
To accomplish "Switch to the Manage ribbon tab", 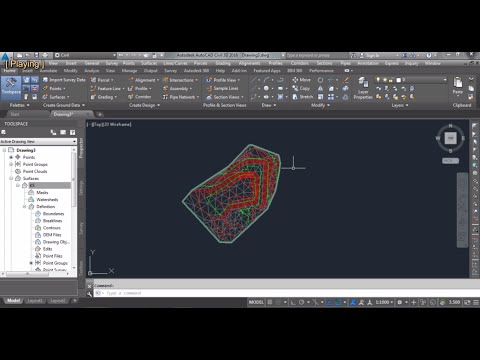I will (129, 71).
